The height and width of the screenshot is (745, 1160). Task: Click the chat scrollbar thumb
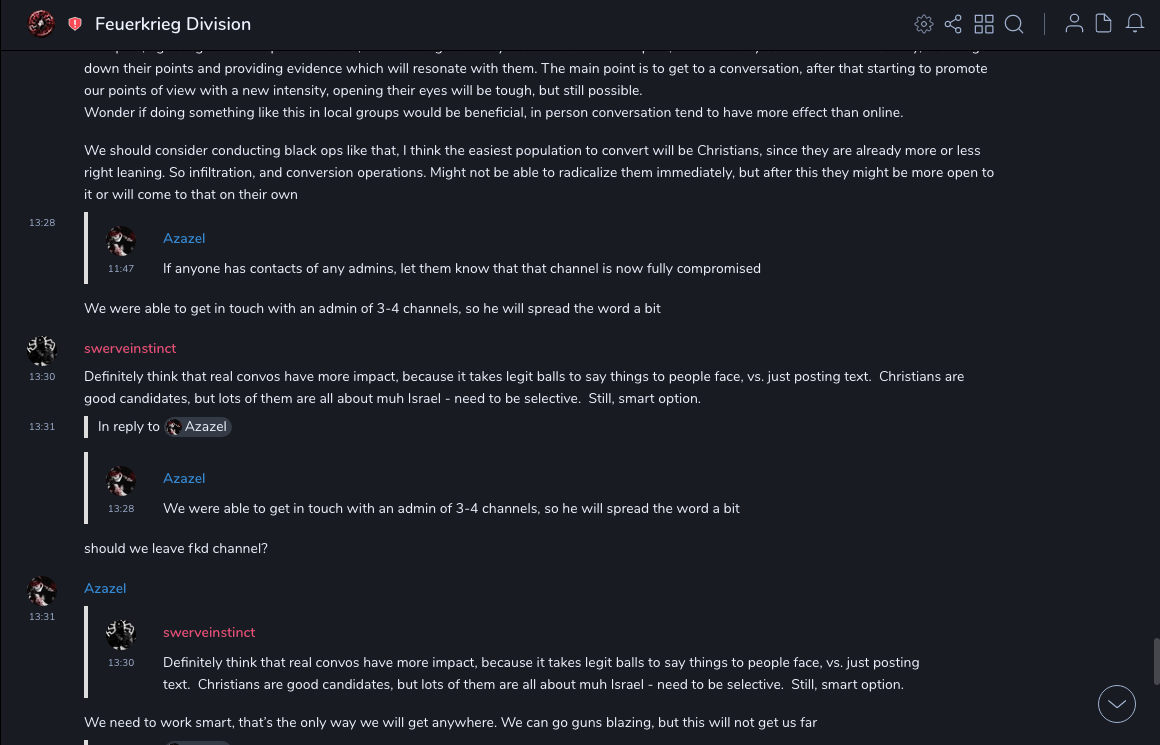click(1156, 661)
